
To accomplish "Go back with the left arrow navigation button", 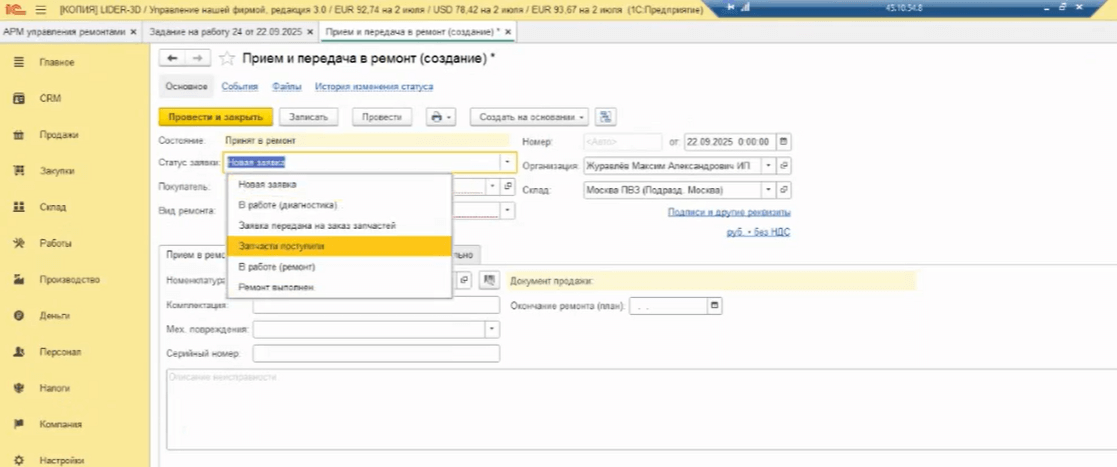I will 173,59.
